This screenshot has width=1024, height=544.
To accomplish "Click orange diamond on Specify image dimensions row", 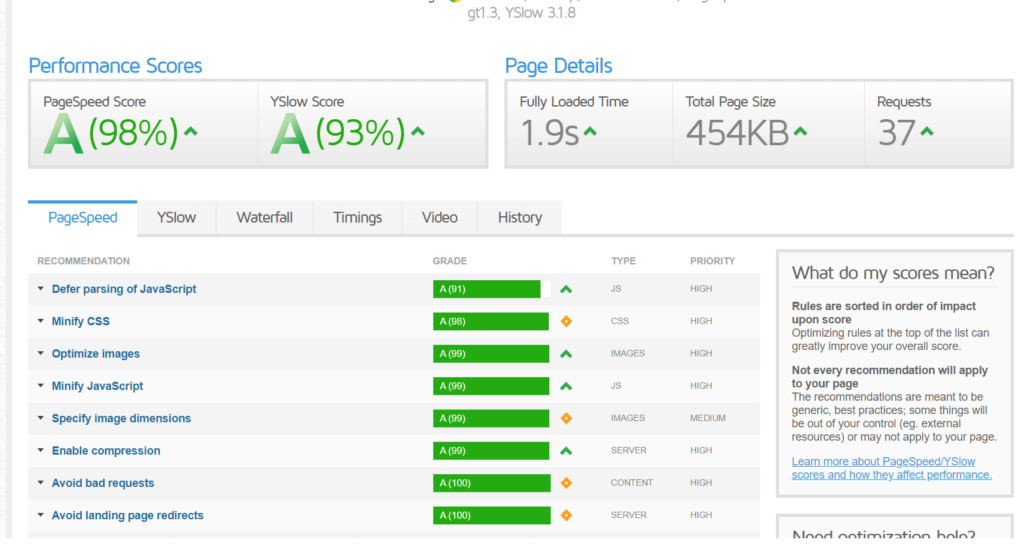I will click(x=566, y=418).
